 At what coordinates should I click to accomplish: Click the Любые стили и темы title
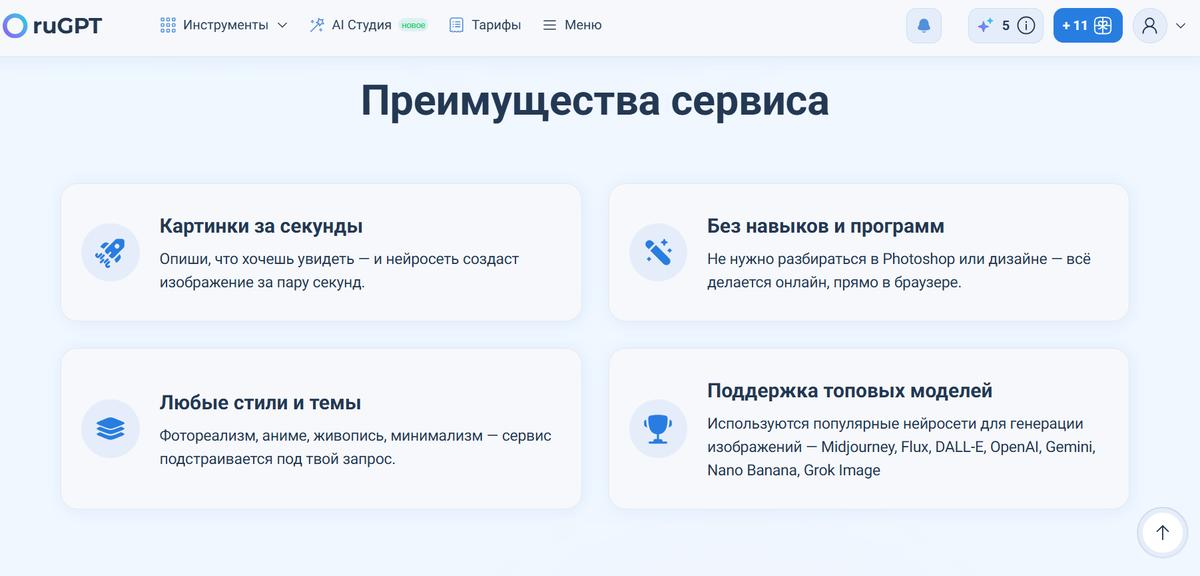point(260,403)
